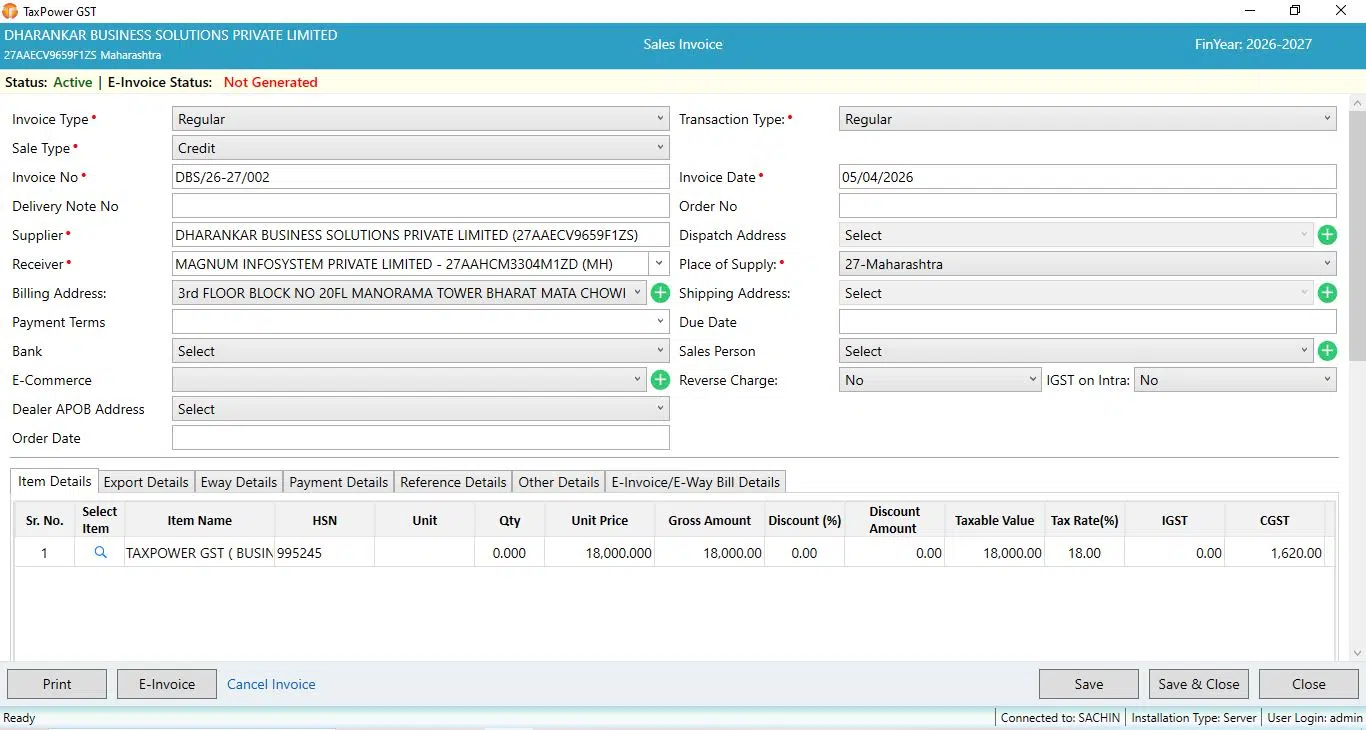
Task: Click the Print button
Action: click(x=57, y=684)
